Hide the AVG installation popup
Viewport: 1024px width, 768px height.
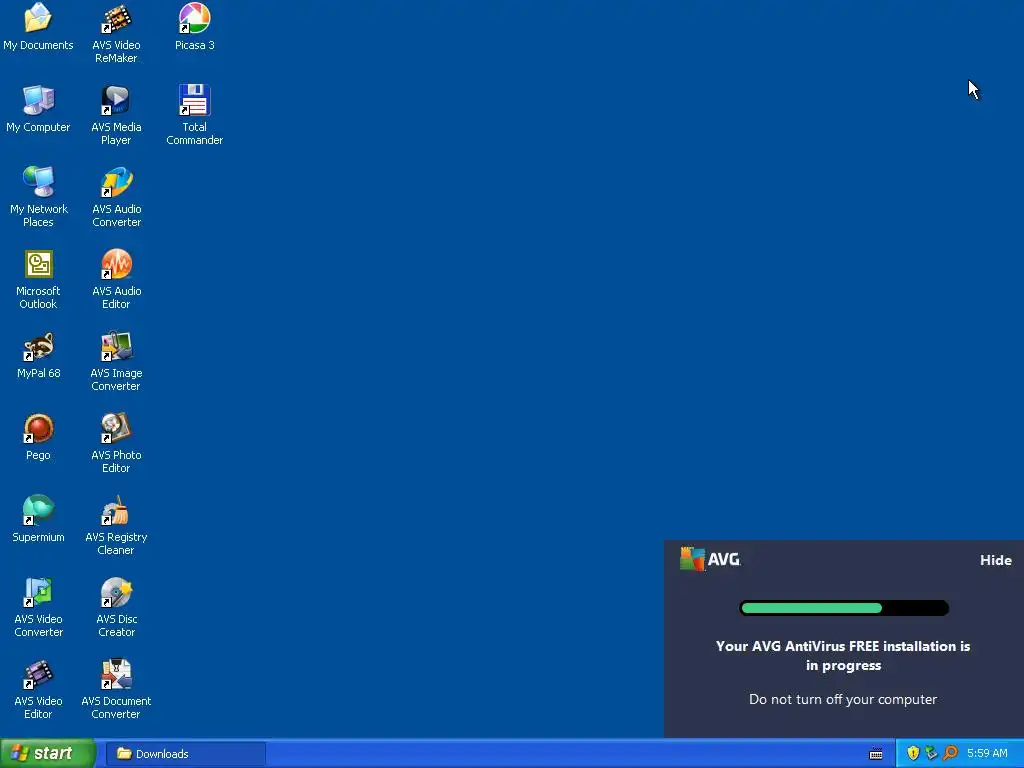(995, 560)
